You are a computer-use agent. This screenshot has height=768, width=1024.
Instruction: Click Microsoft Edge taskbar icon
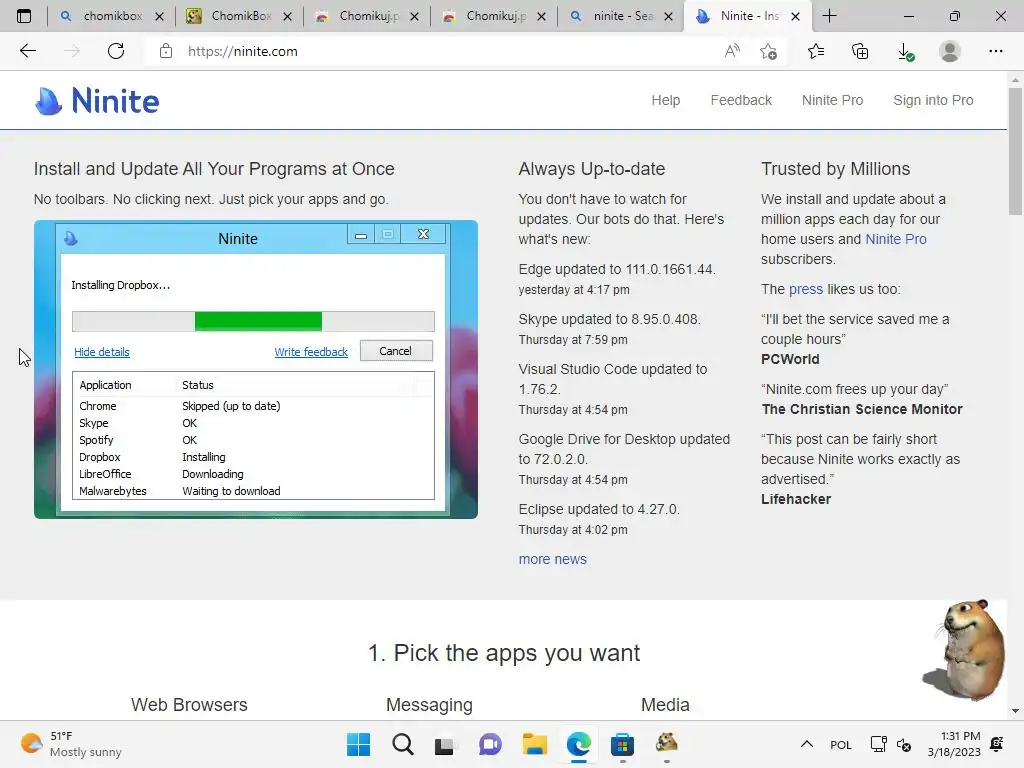[x=579, y=744]
